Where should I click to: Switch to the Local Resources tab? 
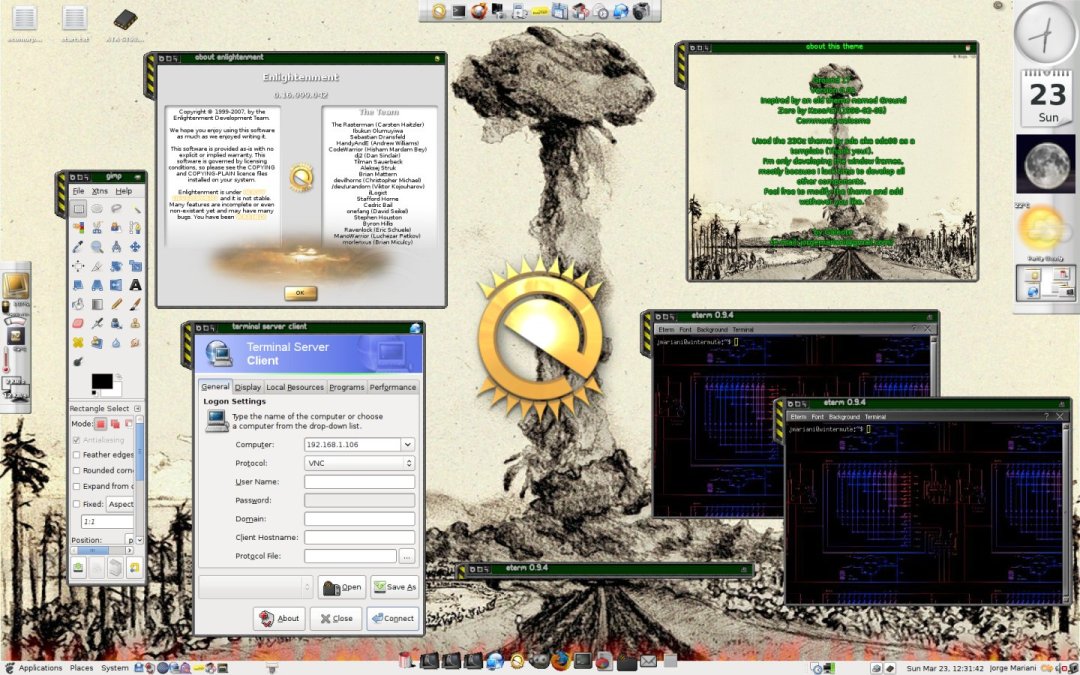pos(295,387)
